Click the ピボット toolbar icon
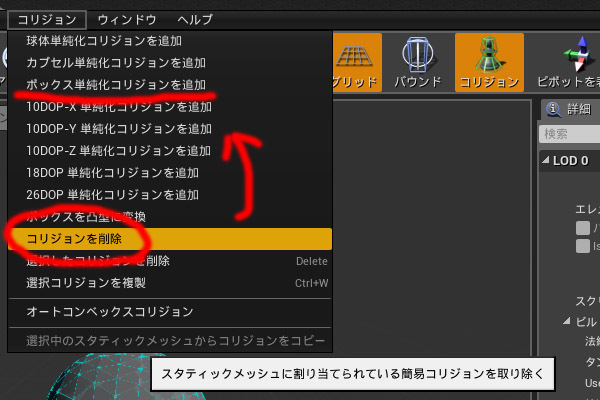 pos(569,62)
